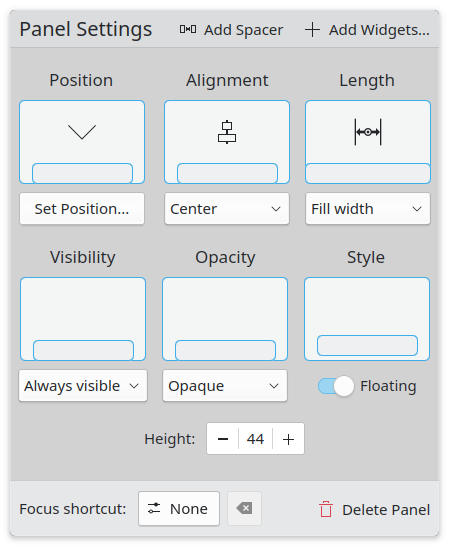
Task: Expand the Fill width length dropdown
Action: [x=368, y=209]
